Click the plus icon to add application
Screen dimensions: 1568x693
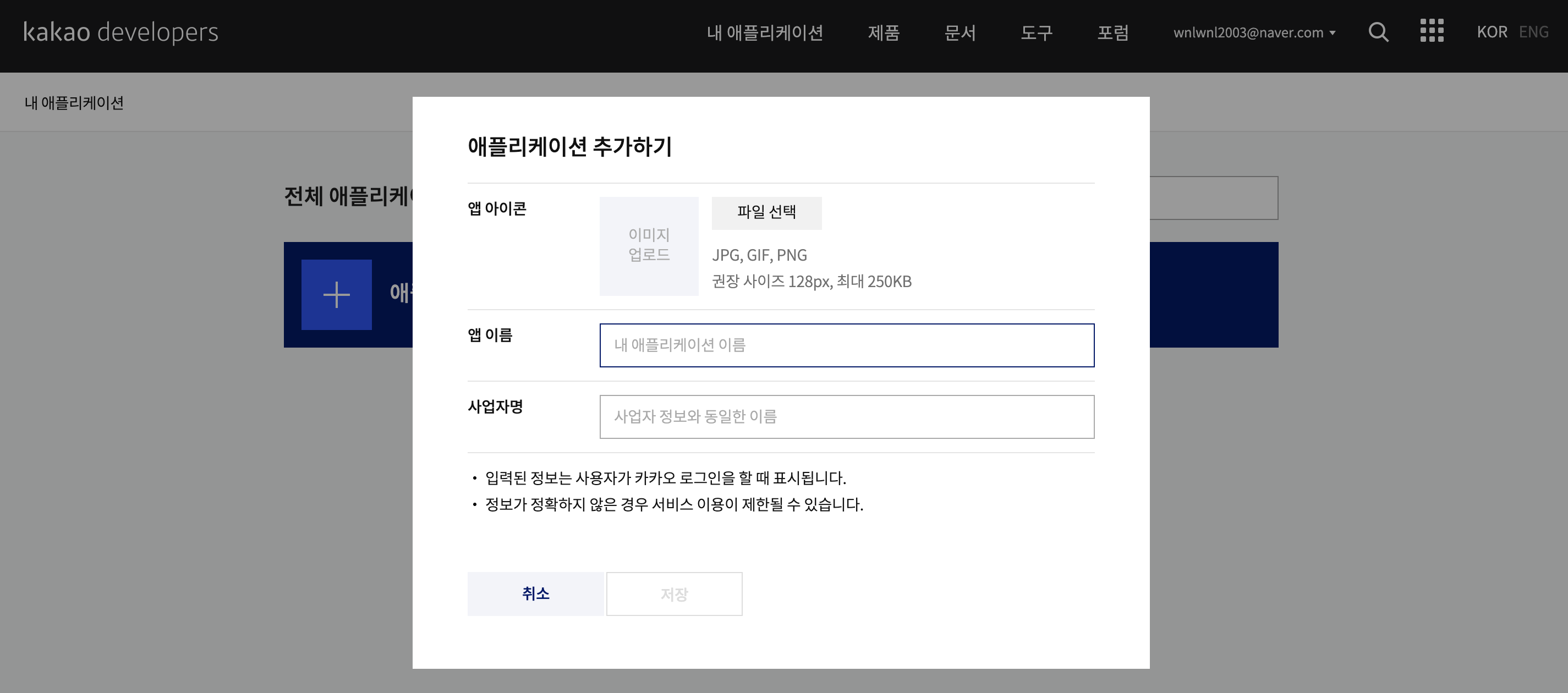336,294
